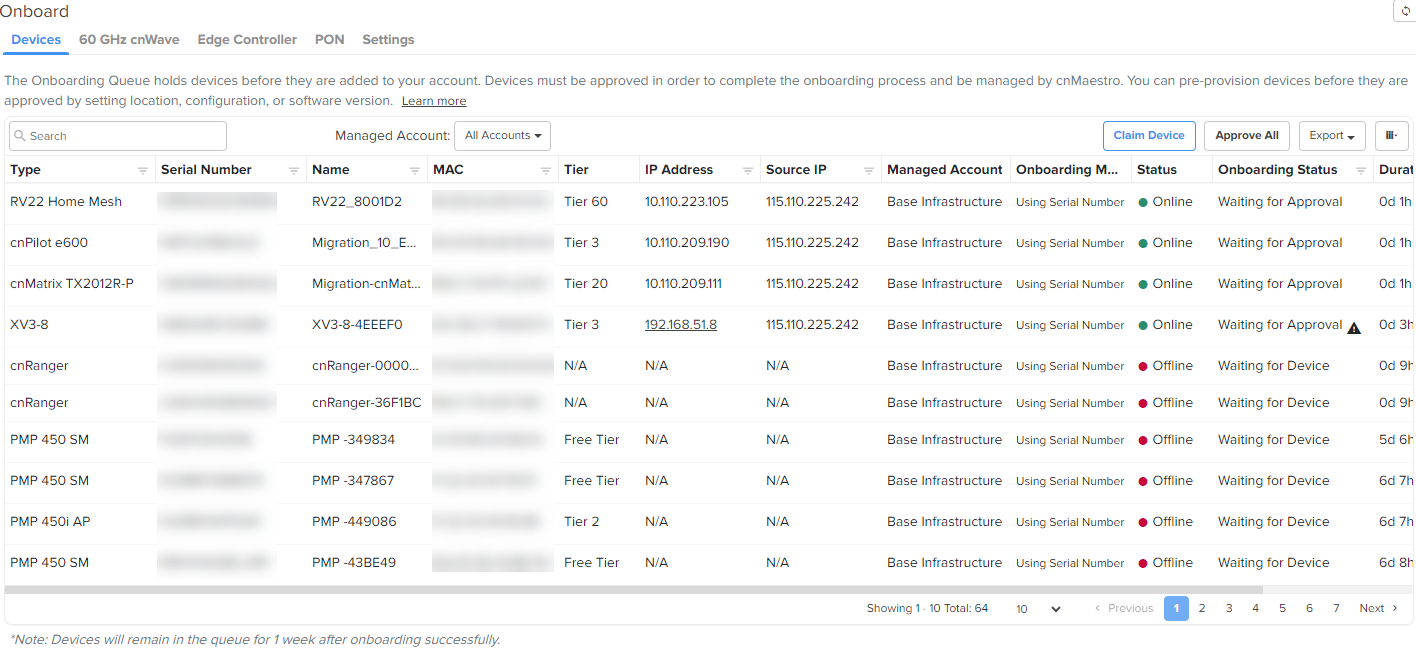
Task: Click IP address 10.110.209.111
Action: pyautogui.click(x=683, y=284)
